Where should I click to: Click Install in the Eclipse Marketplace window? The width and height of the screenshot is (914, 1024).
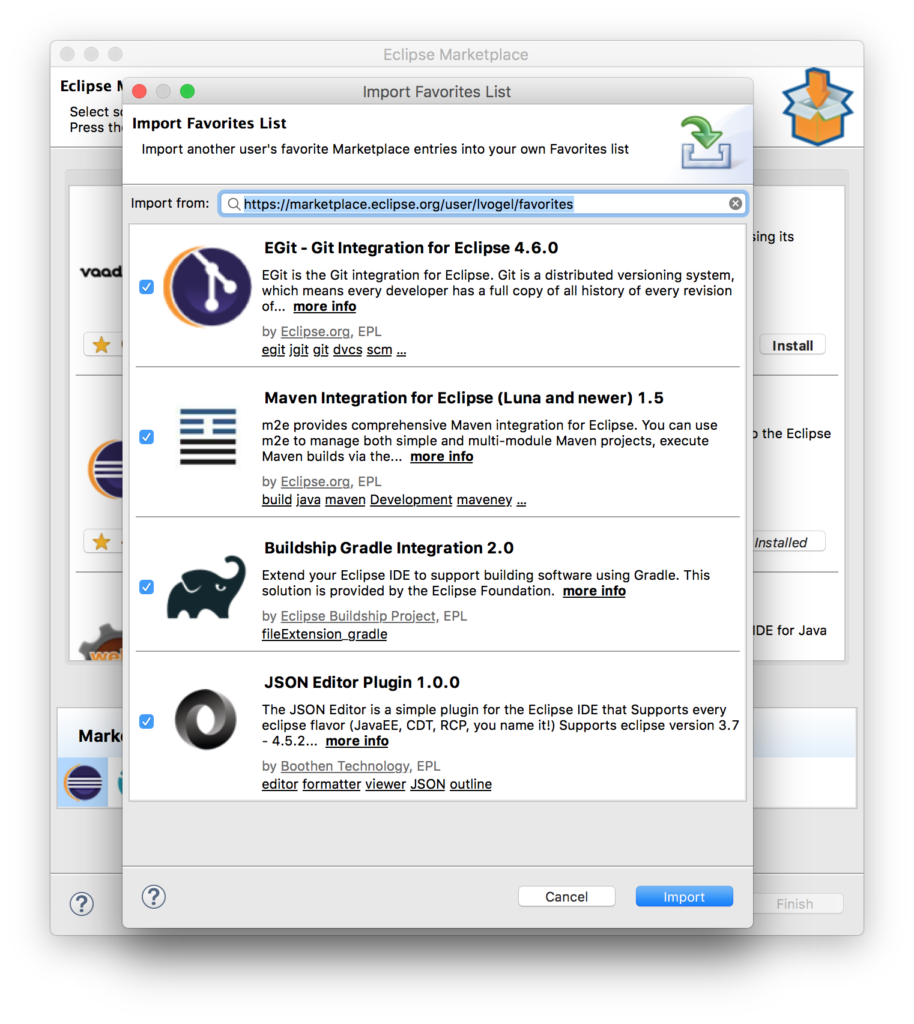coord(793,345)
